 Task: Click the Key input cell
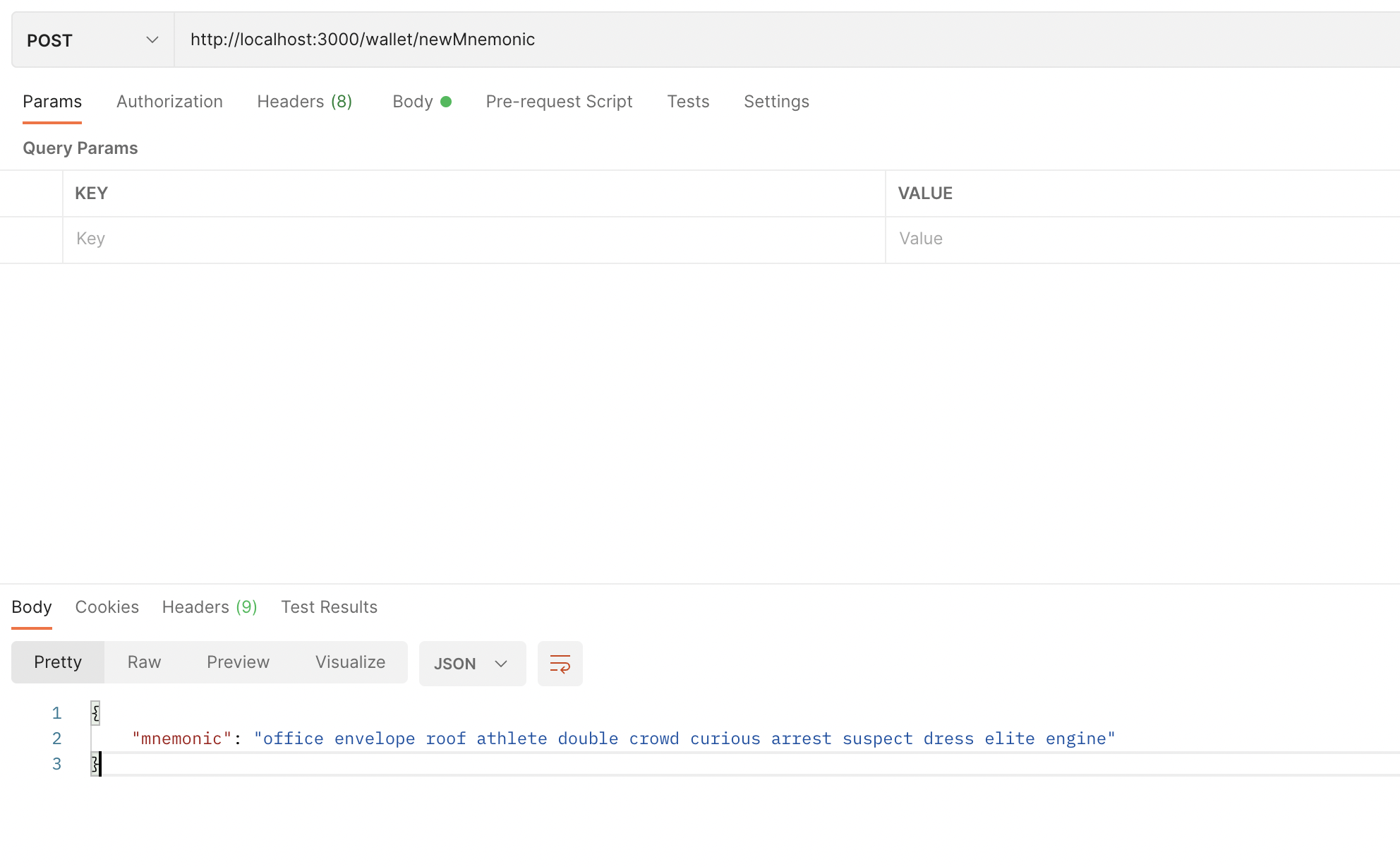tap(473, 239)
